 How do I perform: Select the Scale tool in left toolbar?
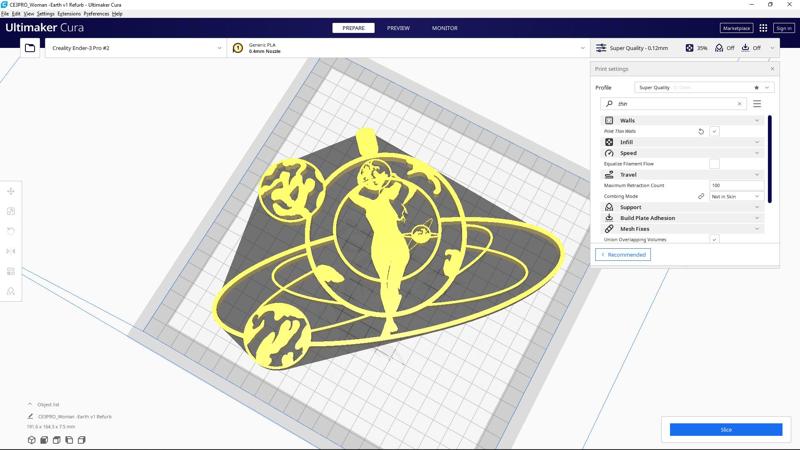[11, 211]
